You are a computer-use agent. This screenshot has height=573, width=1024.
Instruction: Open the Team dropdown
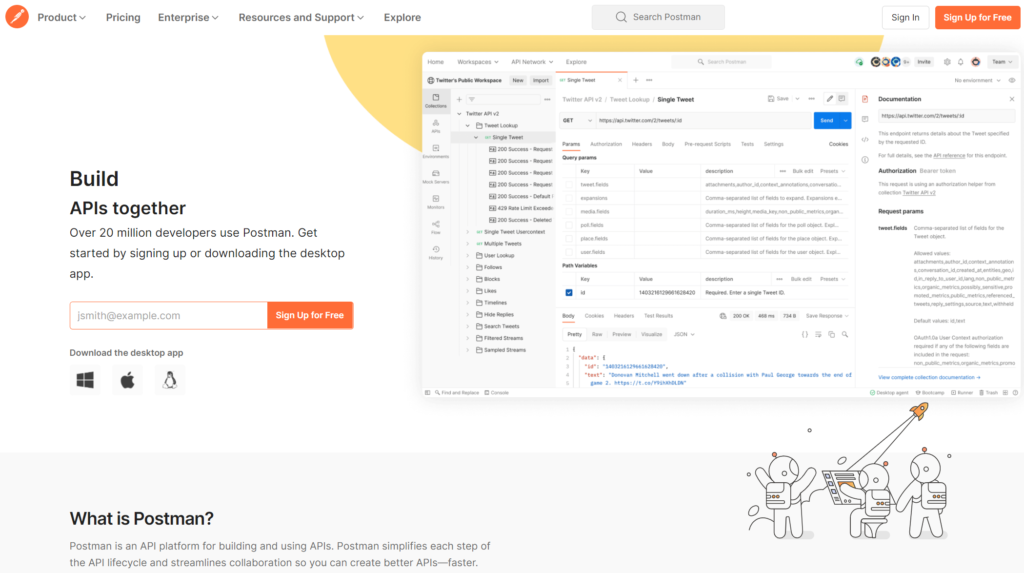[x=1002, y=62]
